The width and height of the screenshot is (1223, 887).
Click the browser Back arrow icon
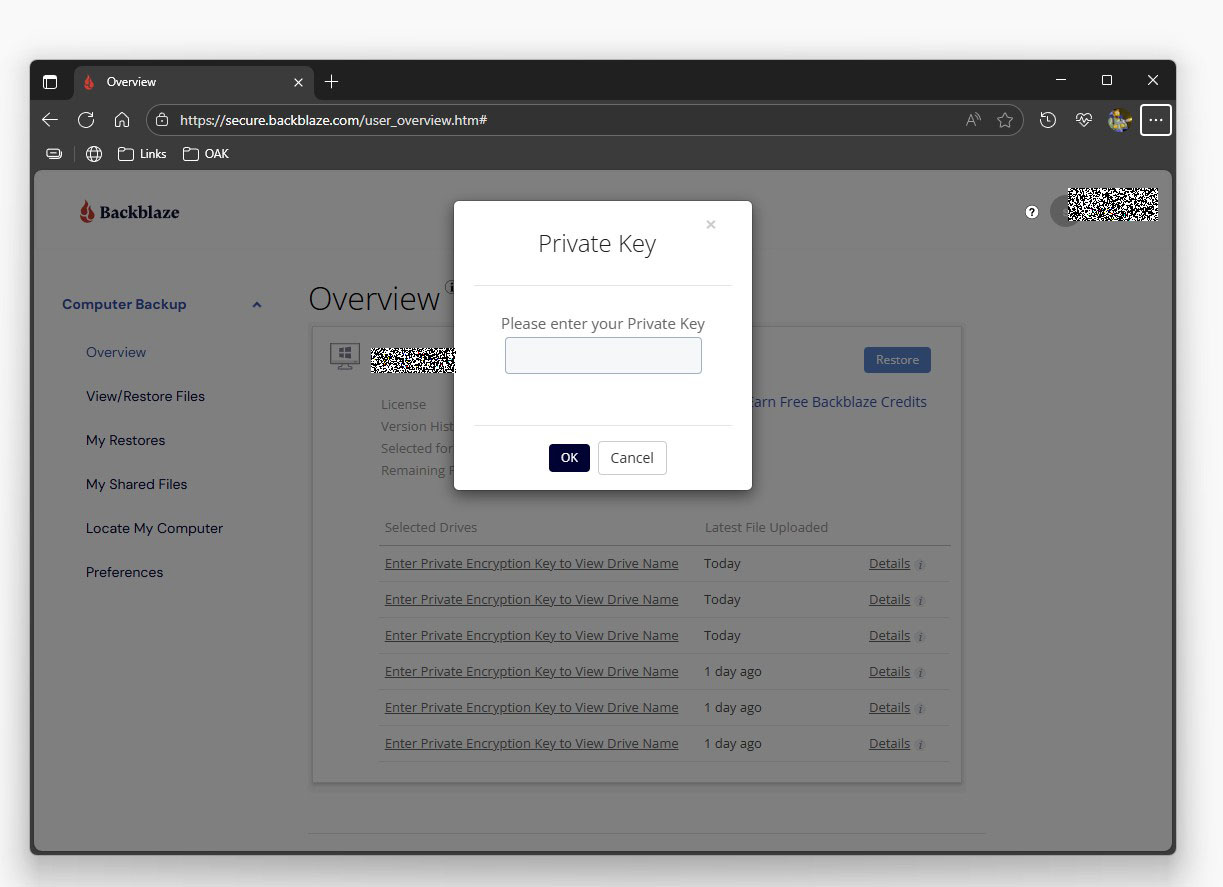(50, 120)
